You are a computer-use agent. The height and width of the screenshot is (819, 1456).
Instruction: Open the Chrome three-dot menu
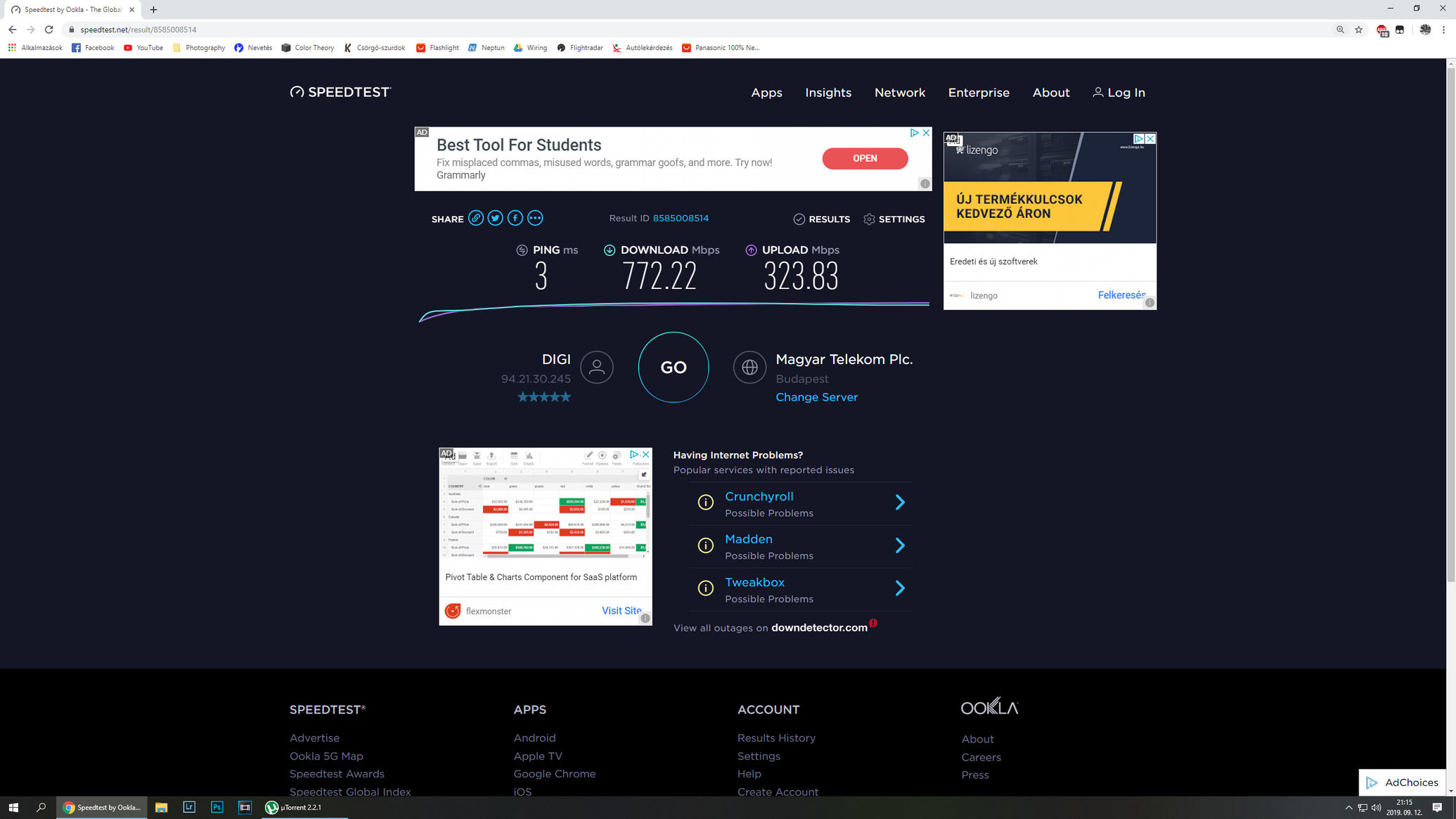coord(1443,30)
